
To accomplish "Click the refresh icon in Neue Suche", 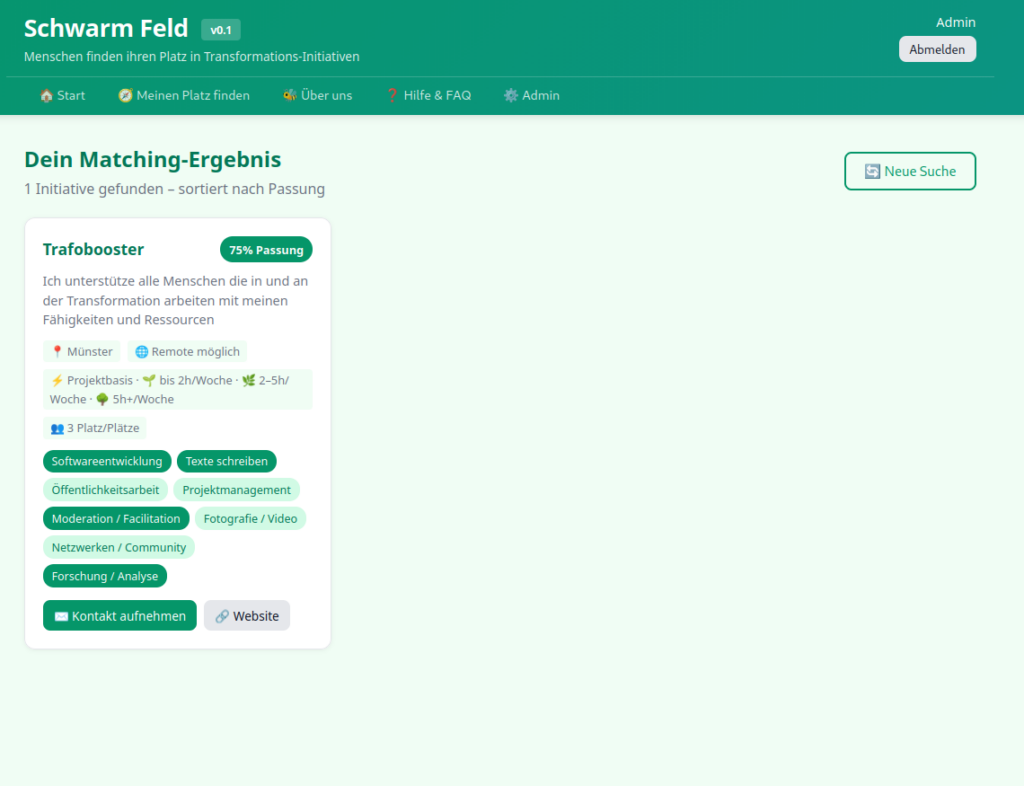I will click(x=872, y=171).
